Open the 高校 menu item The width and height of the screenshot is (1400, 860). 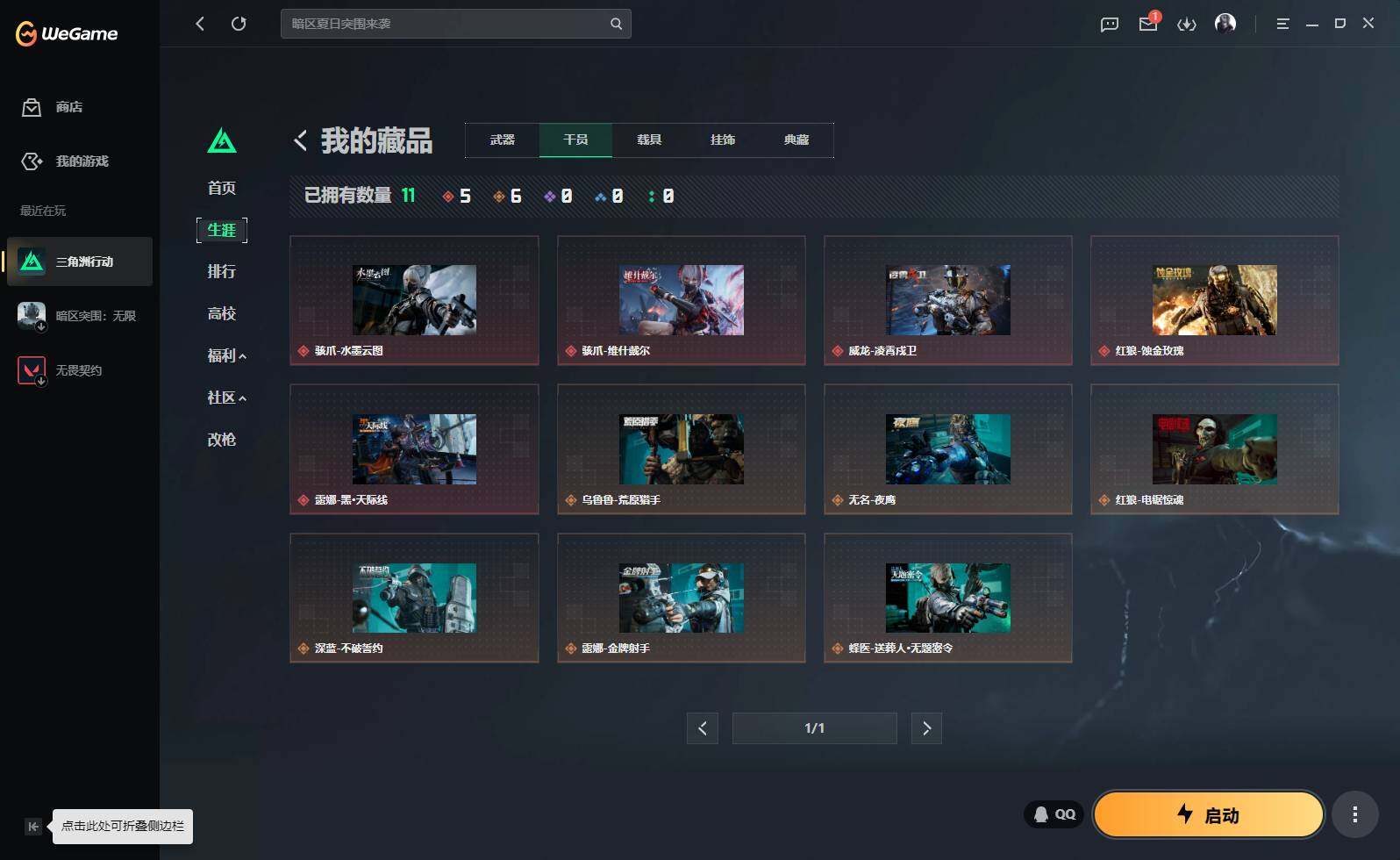222,313
